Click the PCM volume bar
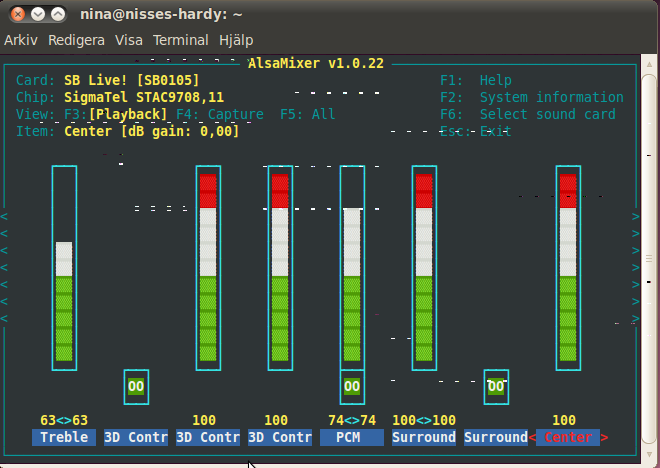Viewport: 660px width, 468px height. (352, 268)
